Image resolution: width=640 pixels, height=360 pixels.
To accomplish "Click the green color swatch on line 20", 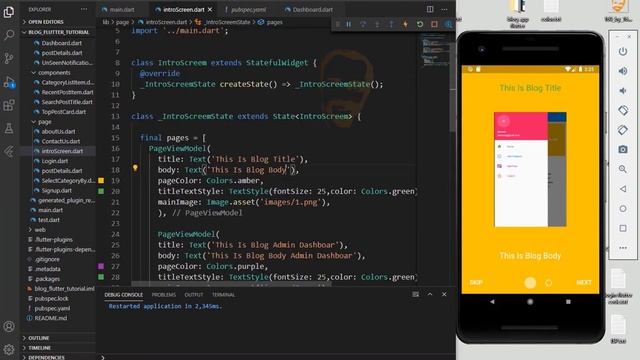I will (101, 191).
